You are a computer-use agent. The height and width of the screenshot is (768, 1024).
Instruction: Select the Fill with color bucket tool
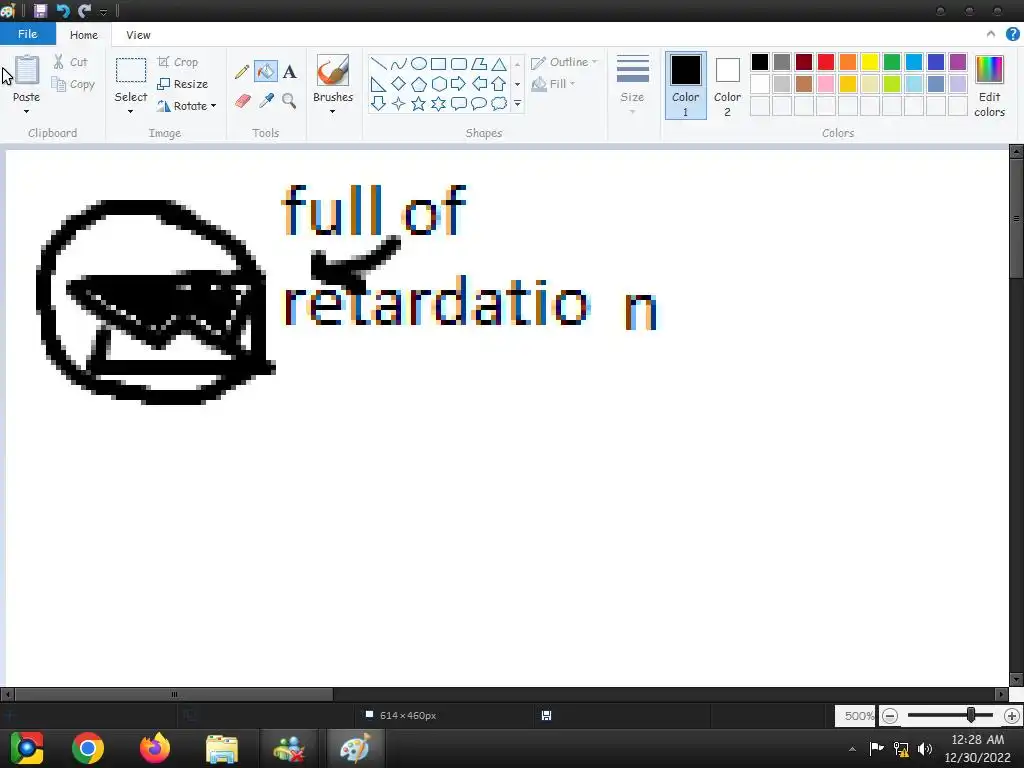tap(266, 71)
